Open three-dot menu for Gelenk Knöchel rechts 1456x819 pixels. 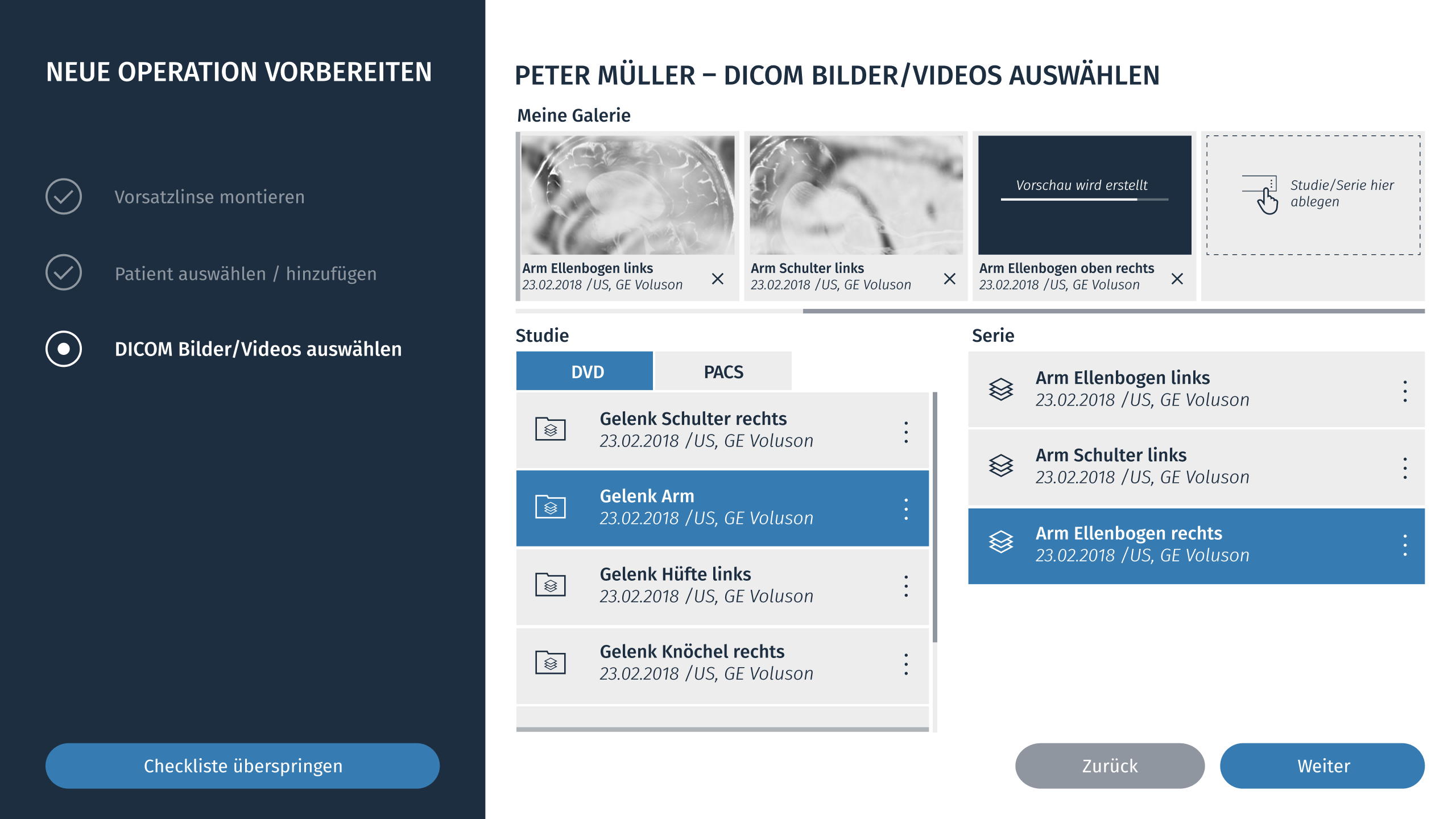(906, 664)
